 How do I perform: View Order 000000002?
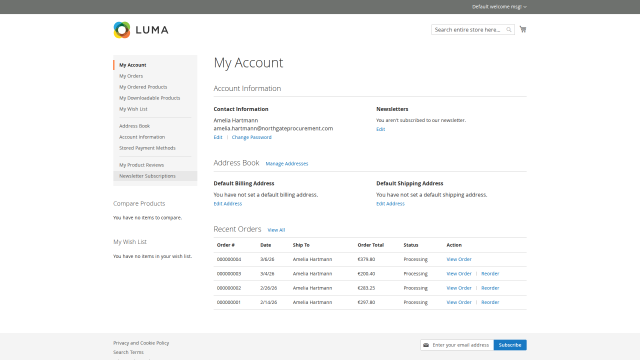[459, 288]
